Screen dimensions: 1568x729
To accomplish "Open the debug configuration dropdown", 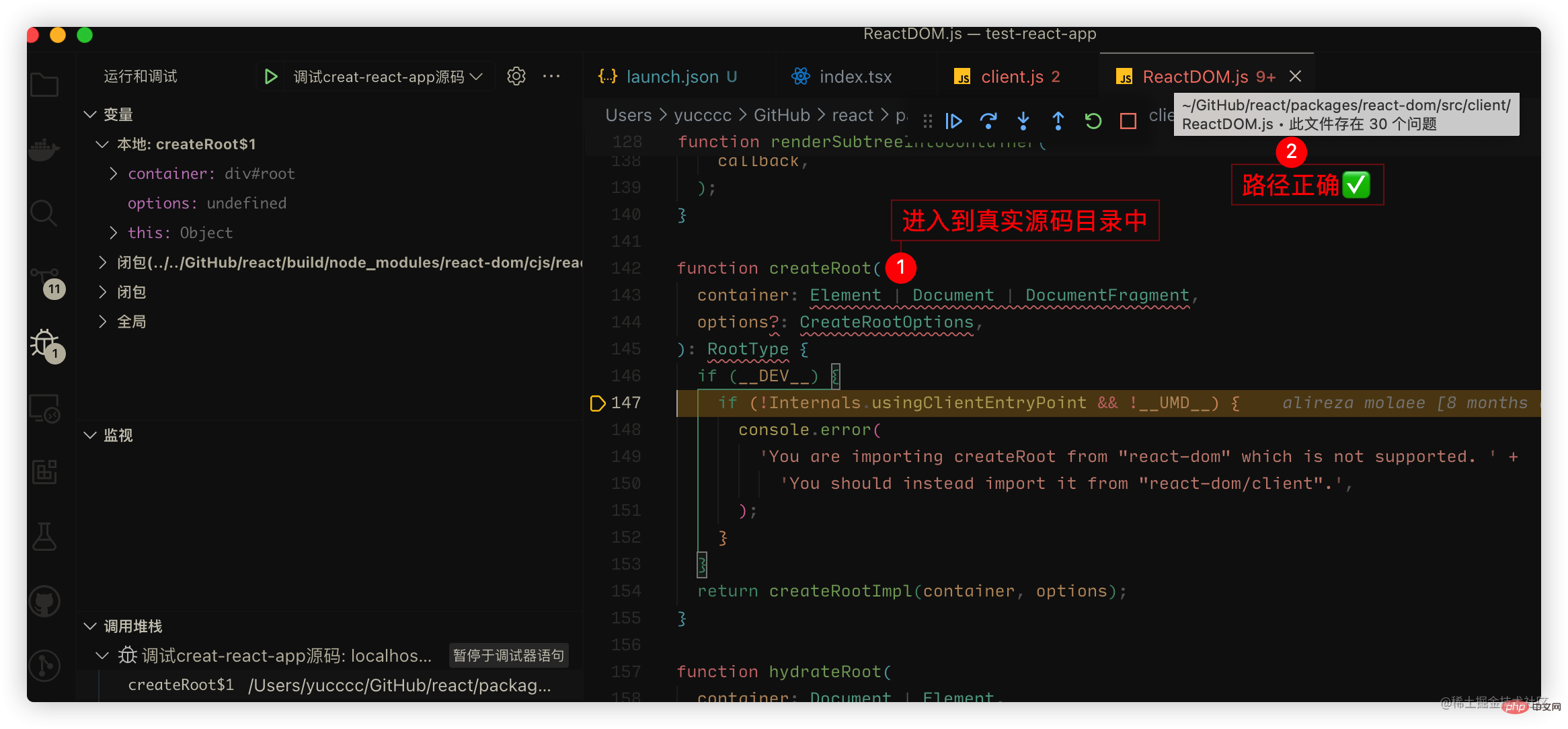I will click(x=388, y=77).
